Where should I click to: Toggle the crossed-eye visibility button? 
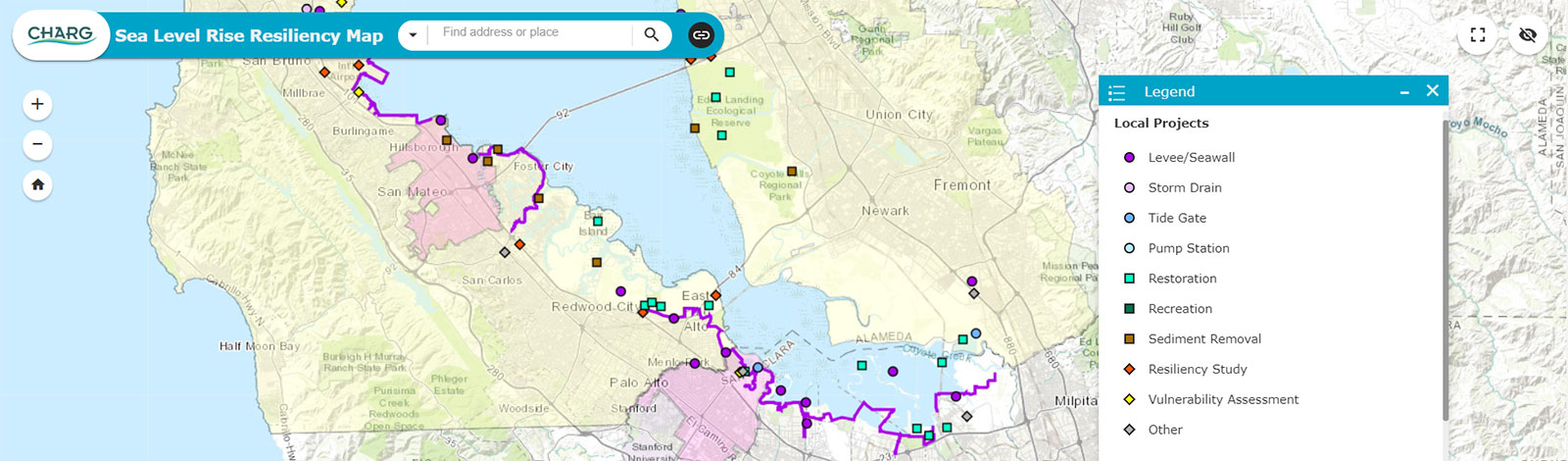click(x=1527, y=35)
